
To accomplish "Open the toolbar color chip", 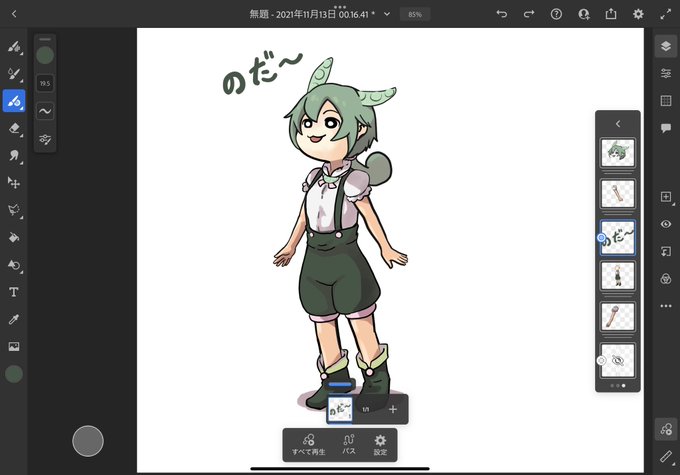I will tap(14, 374).
